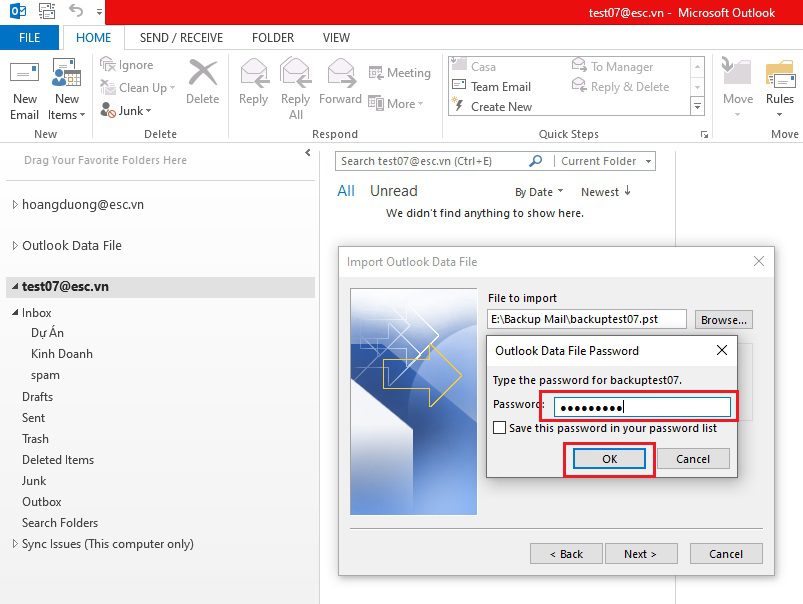The image size is (803, 604).
Task: Select the To Manager quick step
Action: point(612,67)
